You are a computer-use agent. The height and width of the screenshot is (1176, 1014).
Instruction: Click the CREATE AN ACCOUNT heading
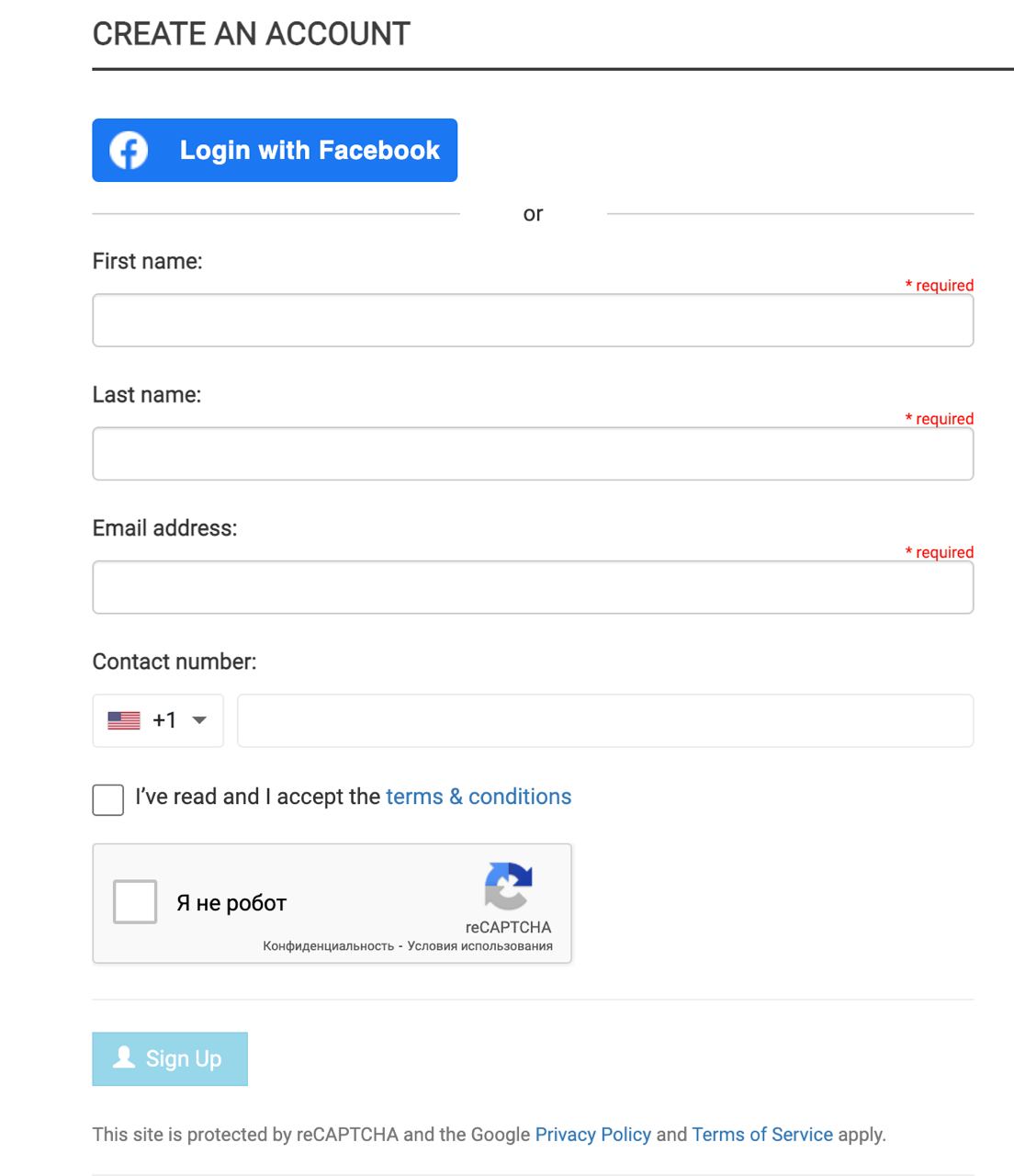pyautogui.click(x=250, y=33)
